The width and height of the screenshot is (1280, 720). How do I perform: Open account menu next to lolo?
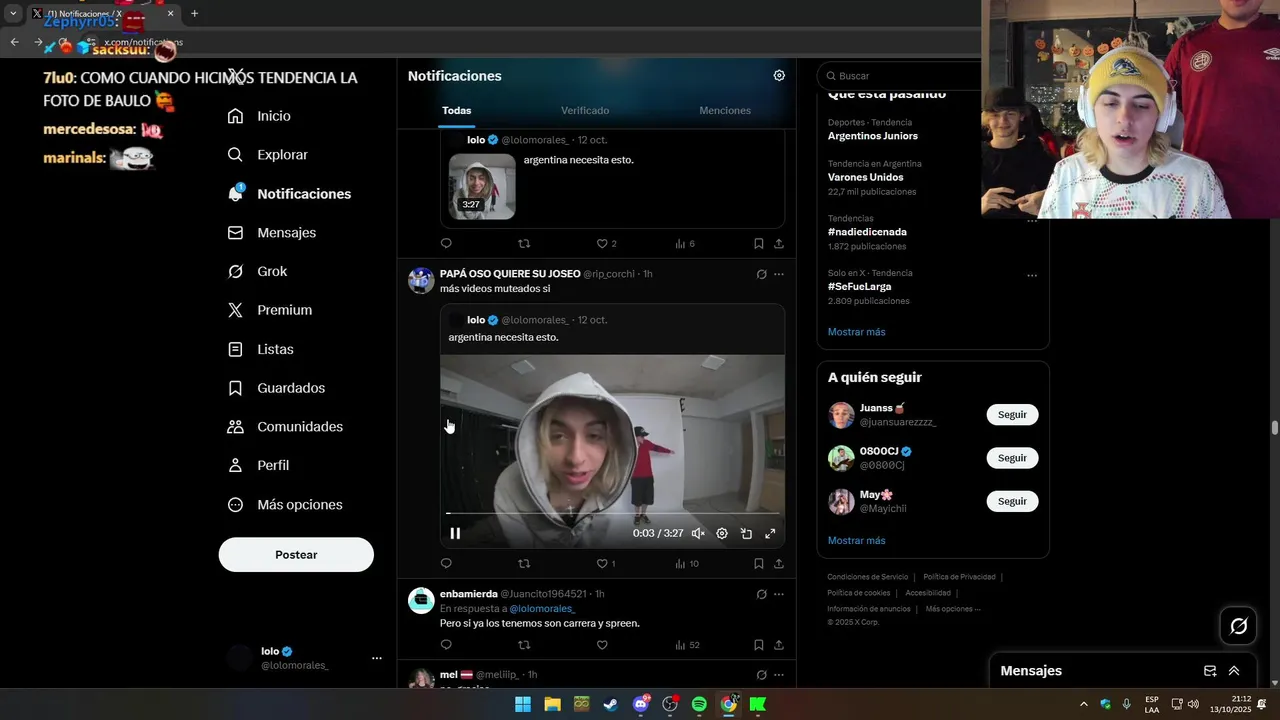377,658
